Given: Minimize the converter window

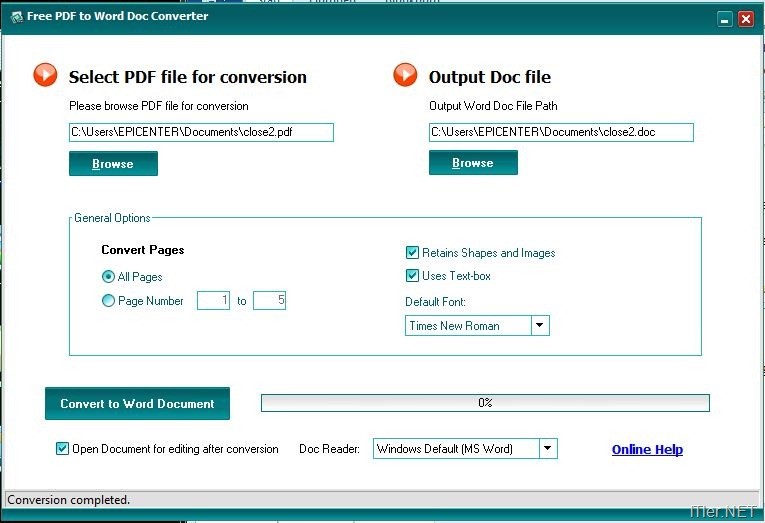Looking at the screenshot, I should (725, 19).
